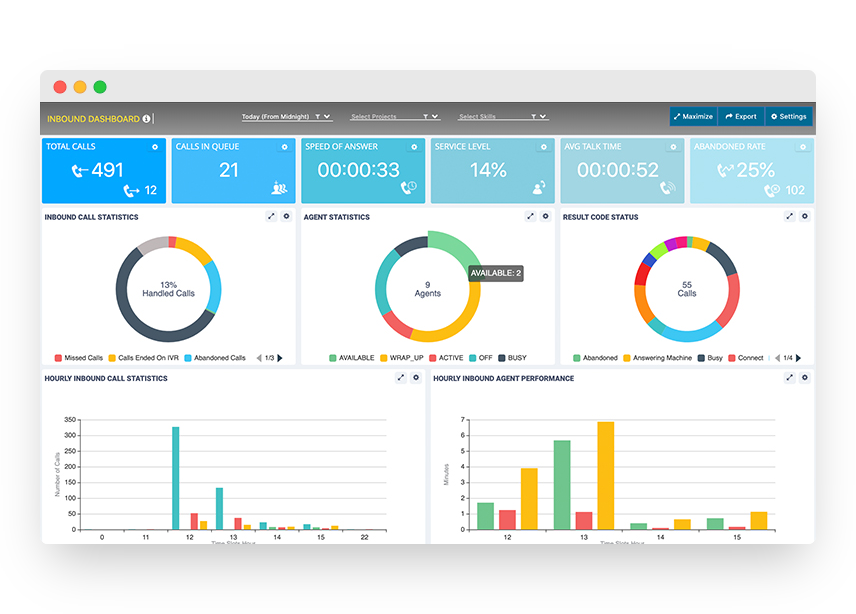Open the dashboard Settings button

click(789, 116)
